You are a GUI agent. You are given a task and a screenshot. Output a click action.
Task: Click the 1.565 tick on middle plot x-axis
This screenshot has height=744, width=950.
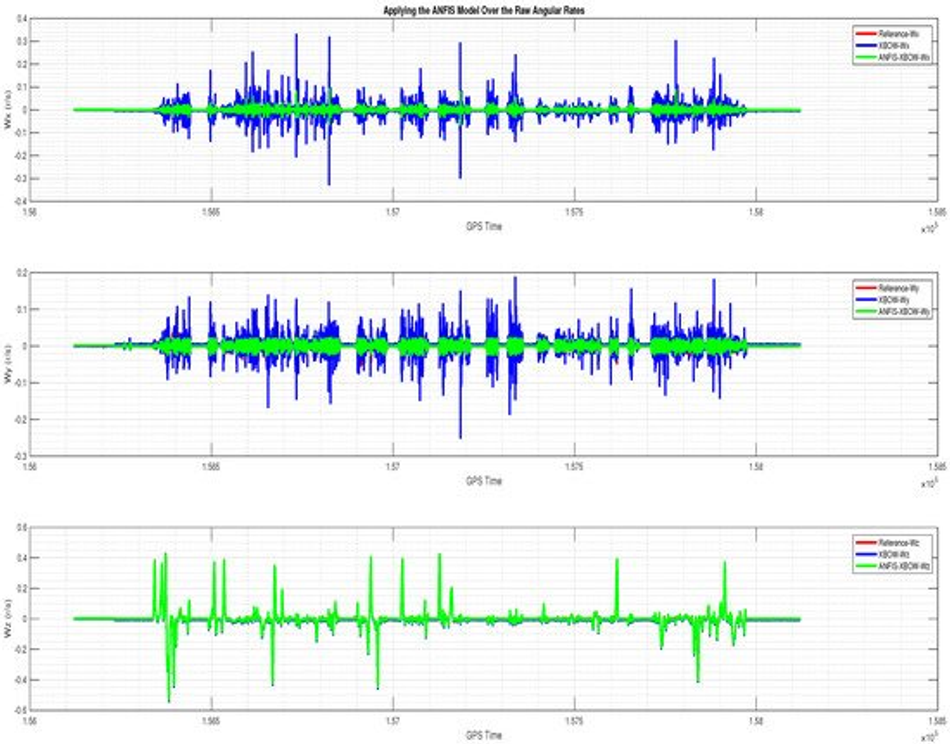[211, 467]
